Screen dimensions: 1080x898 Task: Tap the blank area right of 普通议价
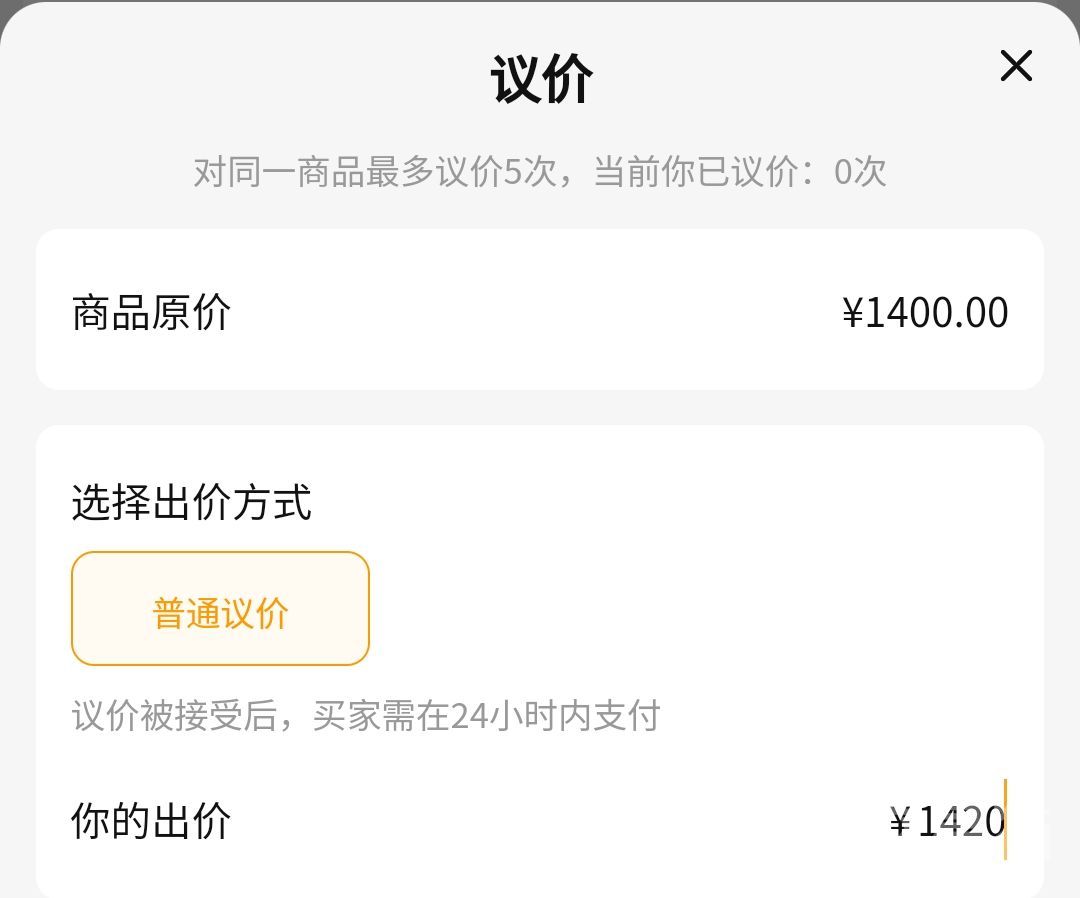pos(700,608)
